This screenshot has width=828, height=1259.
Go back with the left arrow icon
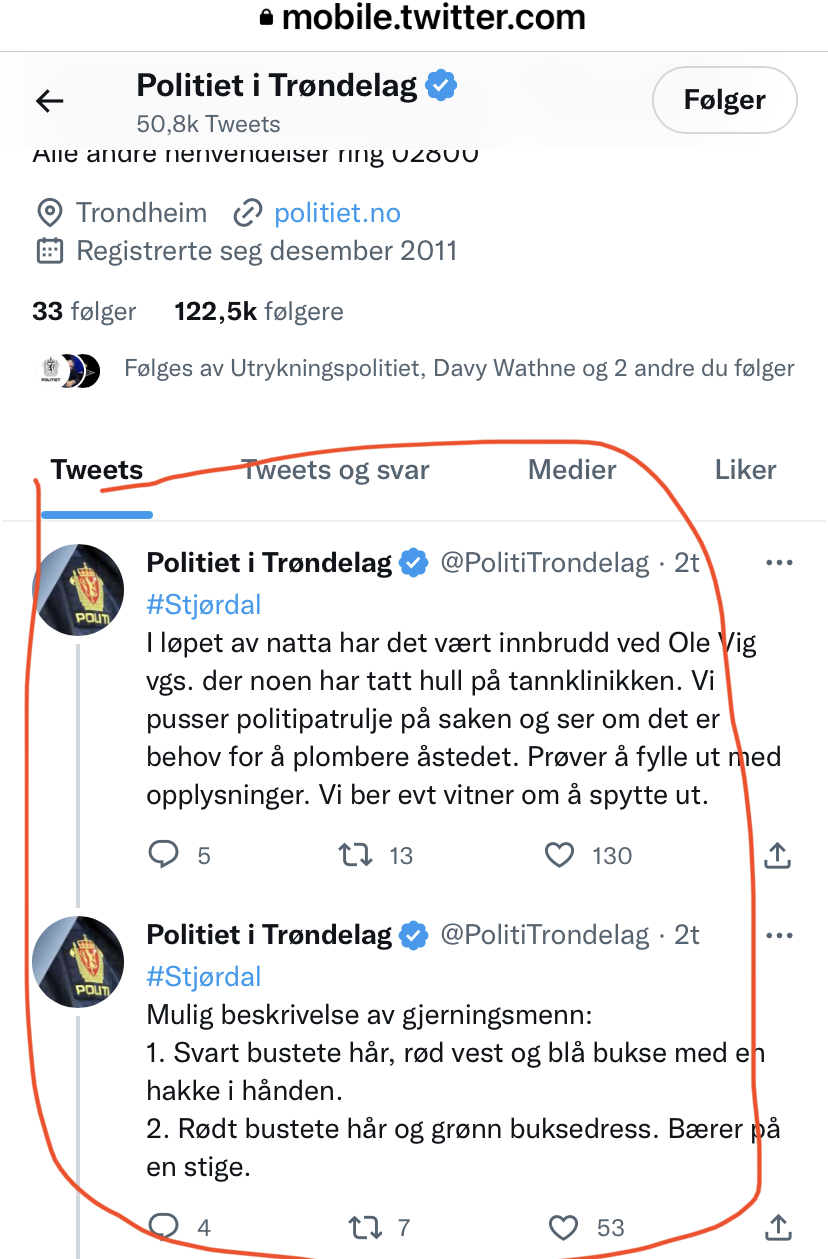click(50, 100)
